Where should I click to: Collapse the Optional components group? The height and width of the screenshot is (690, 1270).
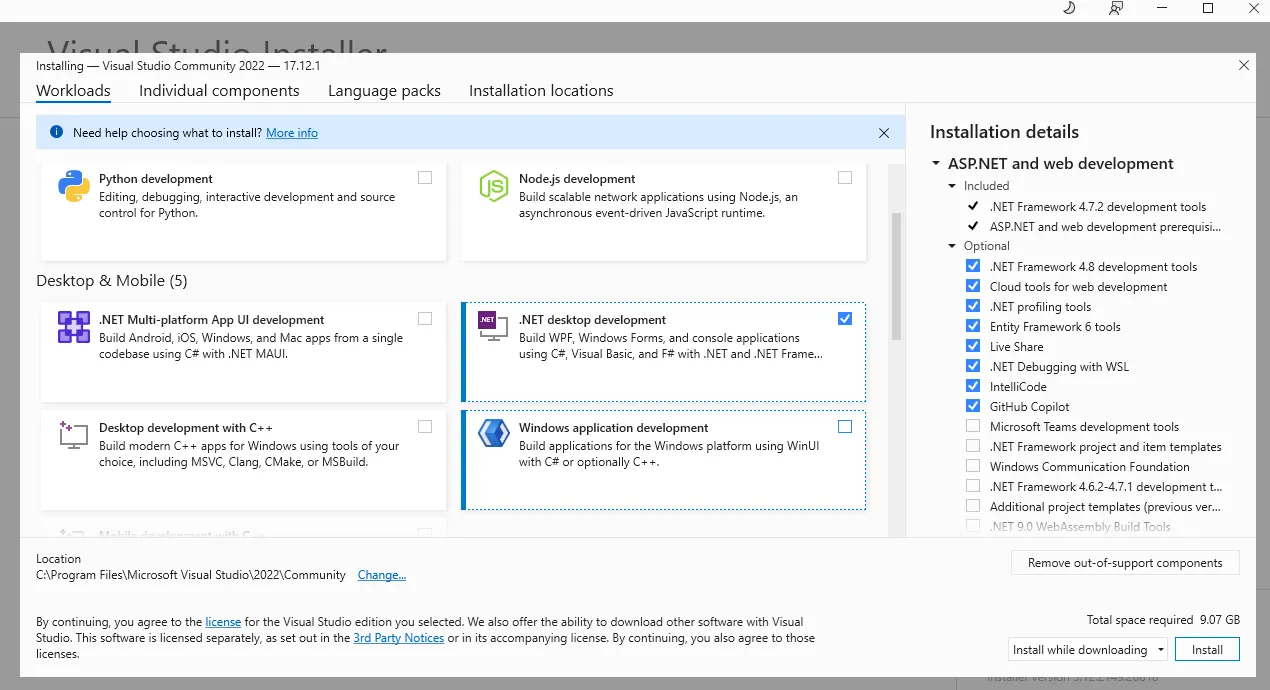tap(953, 246)
